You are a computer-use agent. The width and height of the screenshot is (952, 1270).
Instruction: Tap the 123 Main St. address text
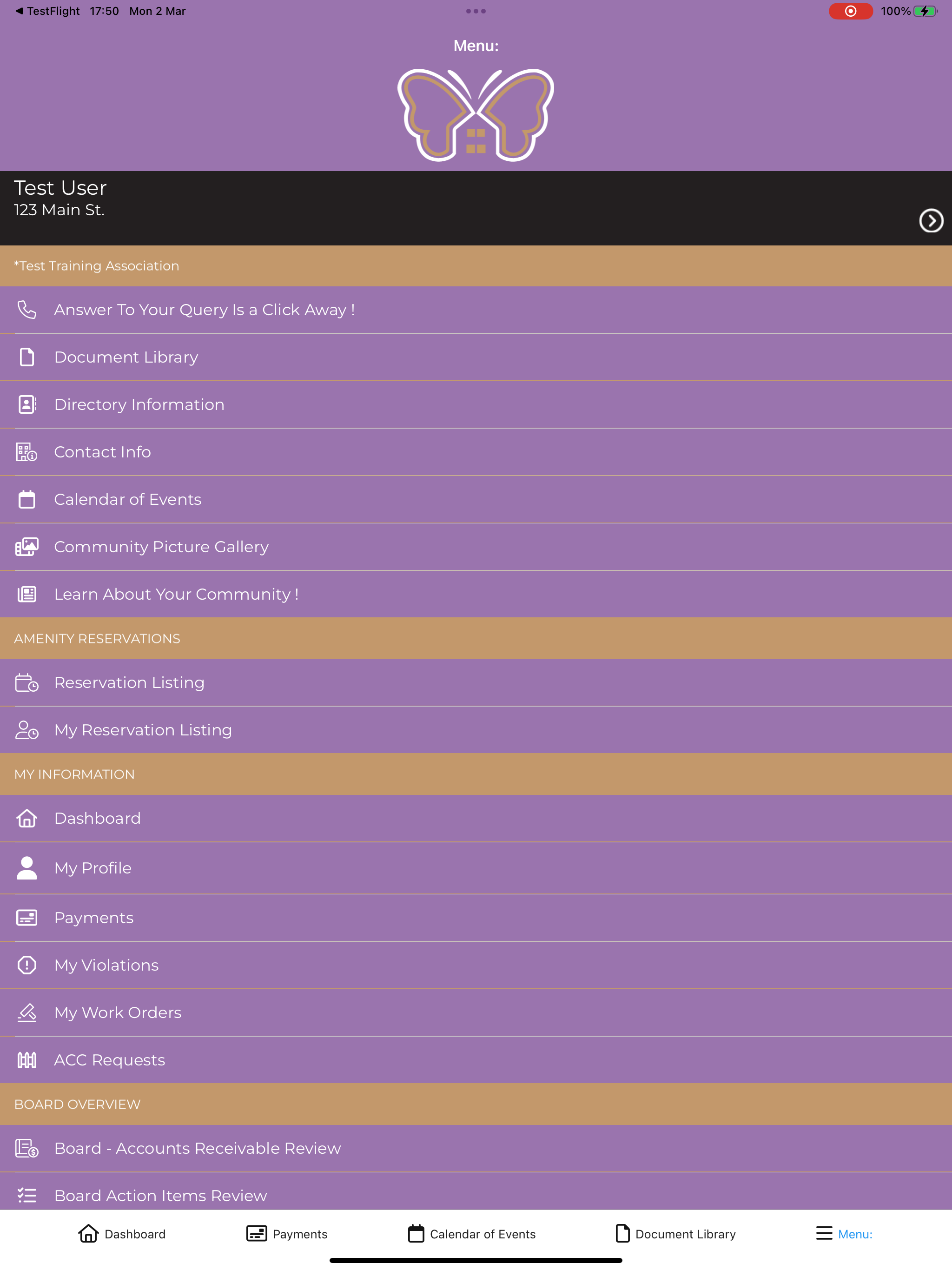click(x=59, y=210)
